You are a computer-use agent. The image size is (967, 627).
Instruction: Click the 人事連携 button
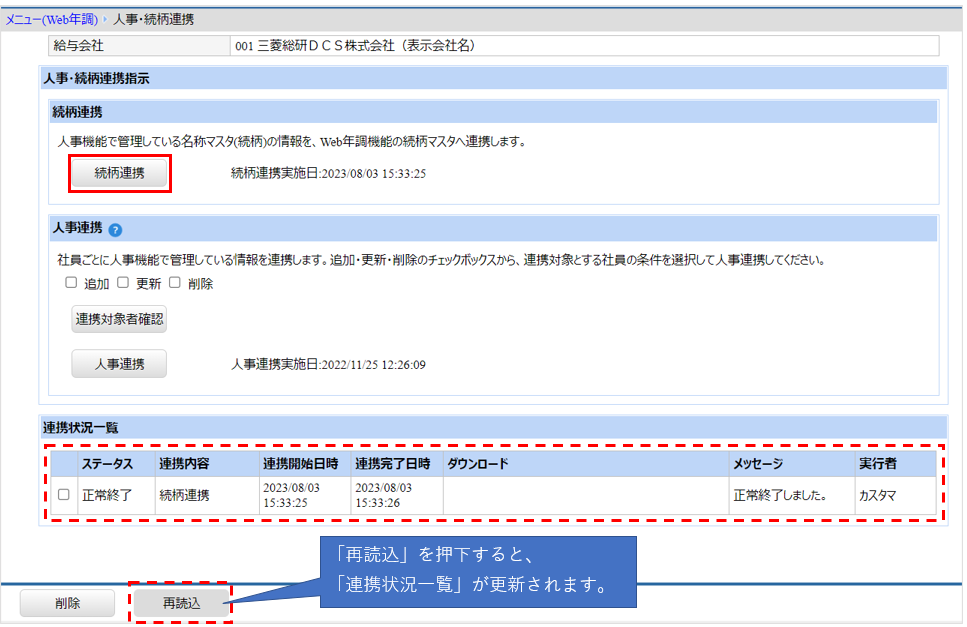click(x=119, y=364)
